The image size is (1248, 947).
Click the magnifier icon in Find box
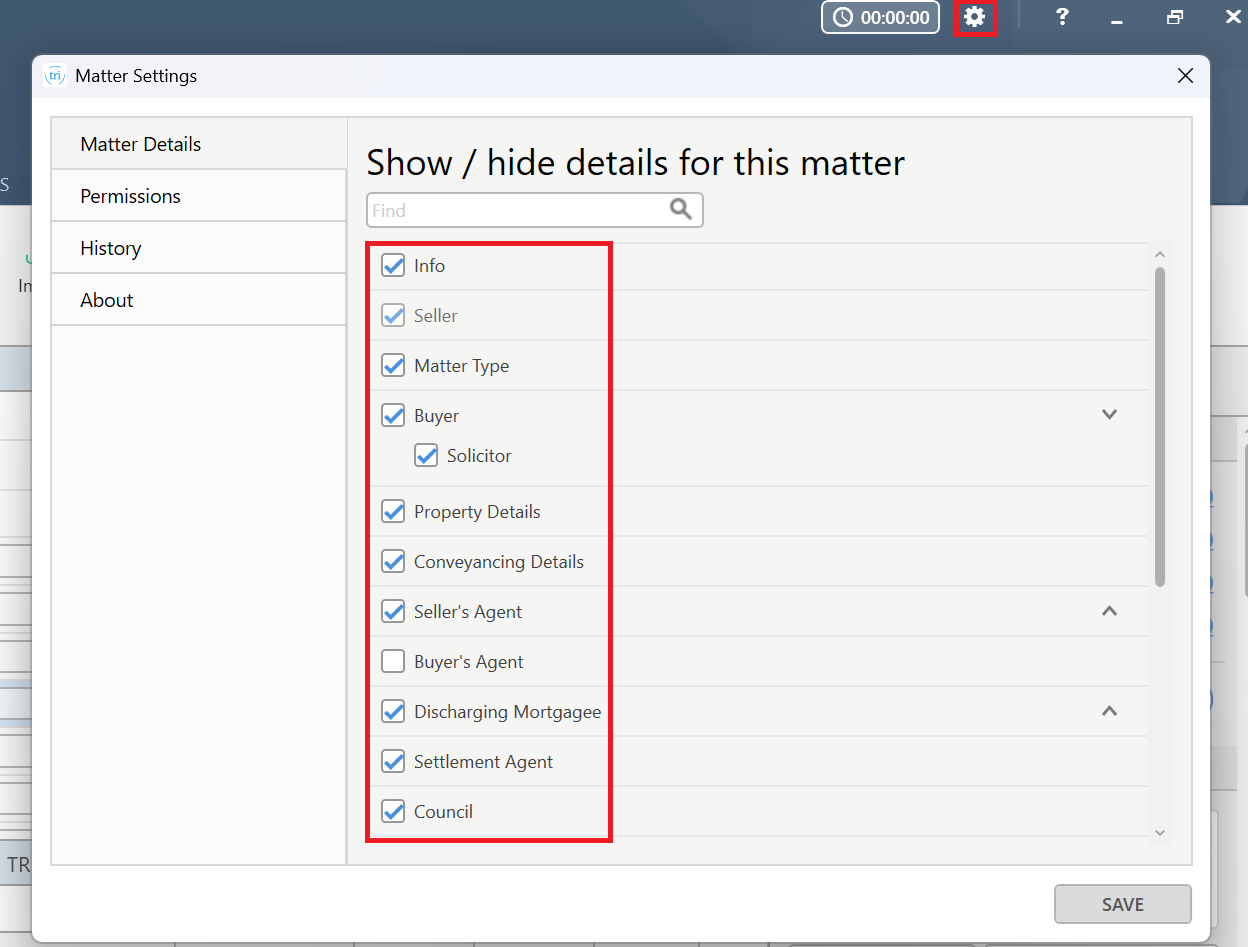pyautogui.click(x=681, y=209)
